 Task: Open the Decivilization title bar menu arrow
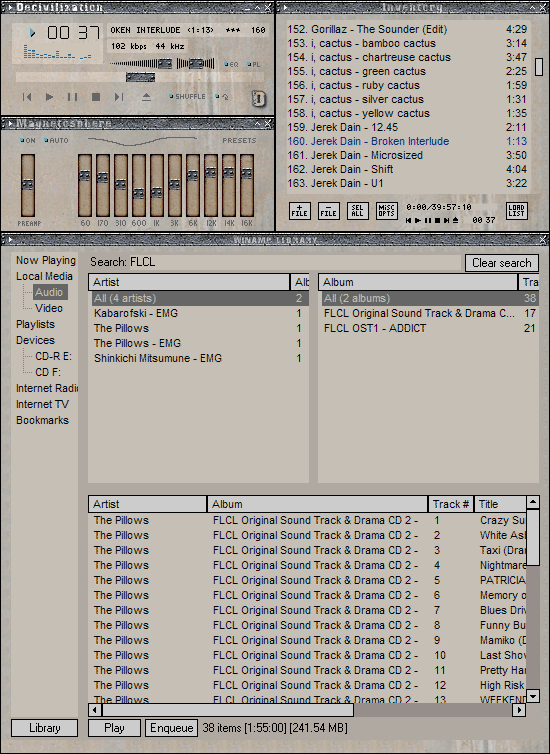click(11, 7)
